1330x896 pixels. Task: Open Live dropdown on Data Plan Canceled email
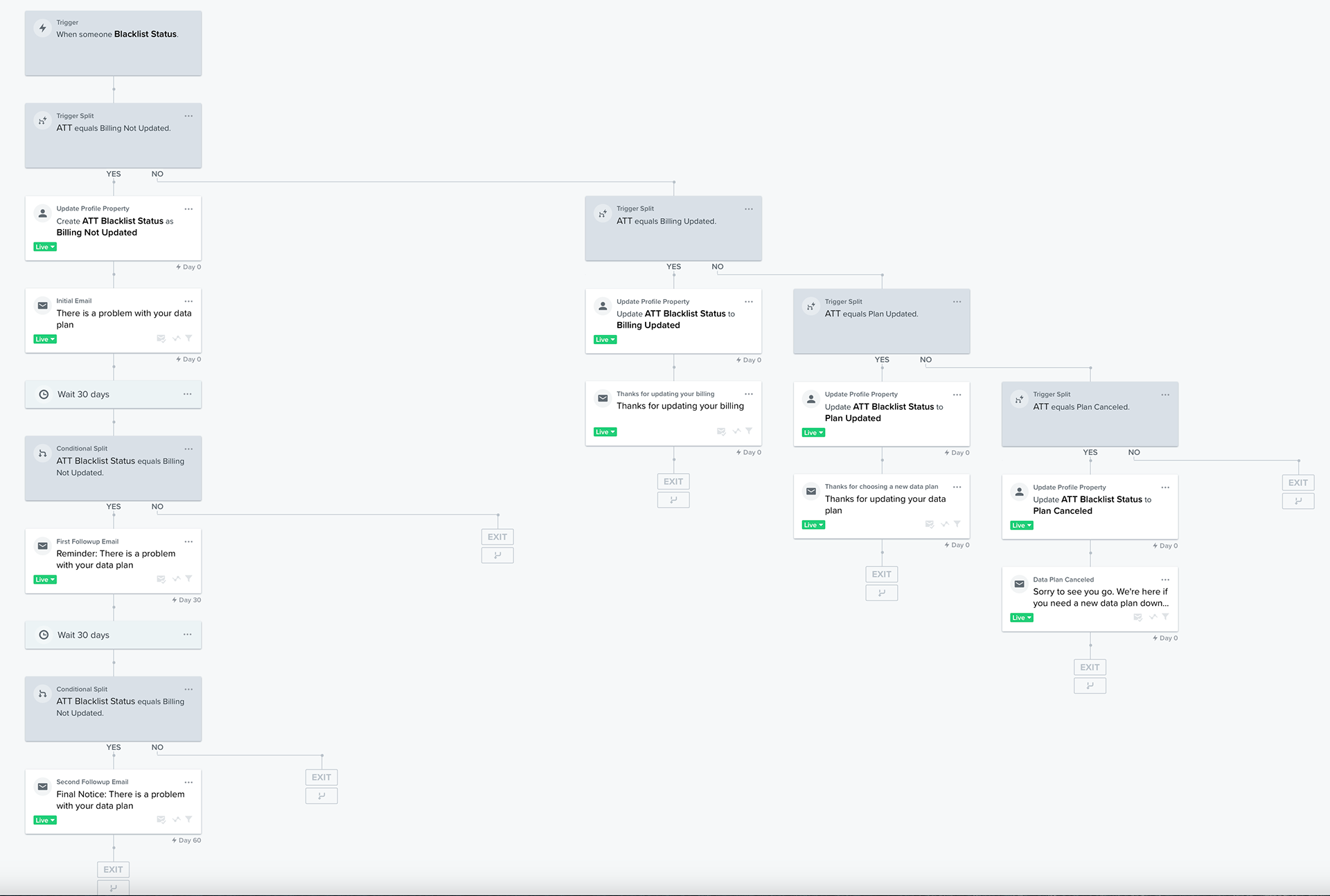pyautogui.click(x=1022, y=618)
